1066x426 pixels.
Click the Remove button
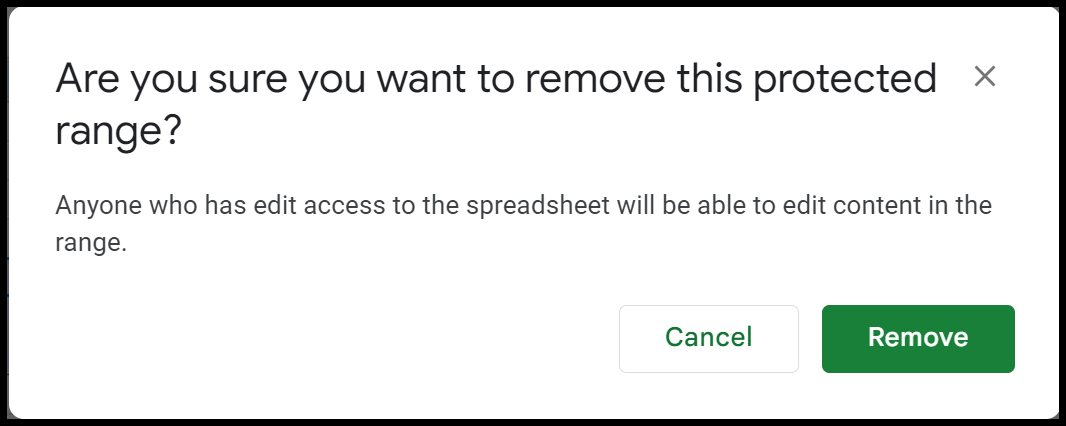click(x=918, y=338)
